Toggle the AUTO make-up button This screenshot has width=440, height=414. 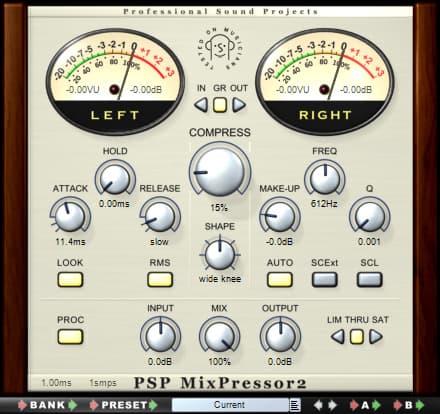280,280
